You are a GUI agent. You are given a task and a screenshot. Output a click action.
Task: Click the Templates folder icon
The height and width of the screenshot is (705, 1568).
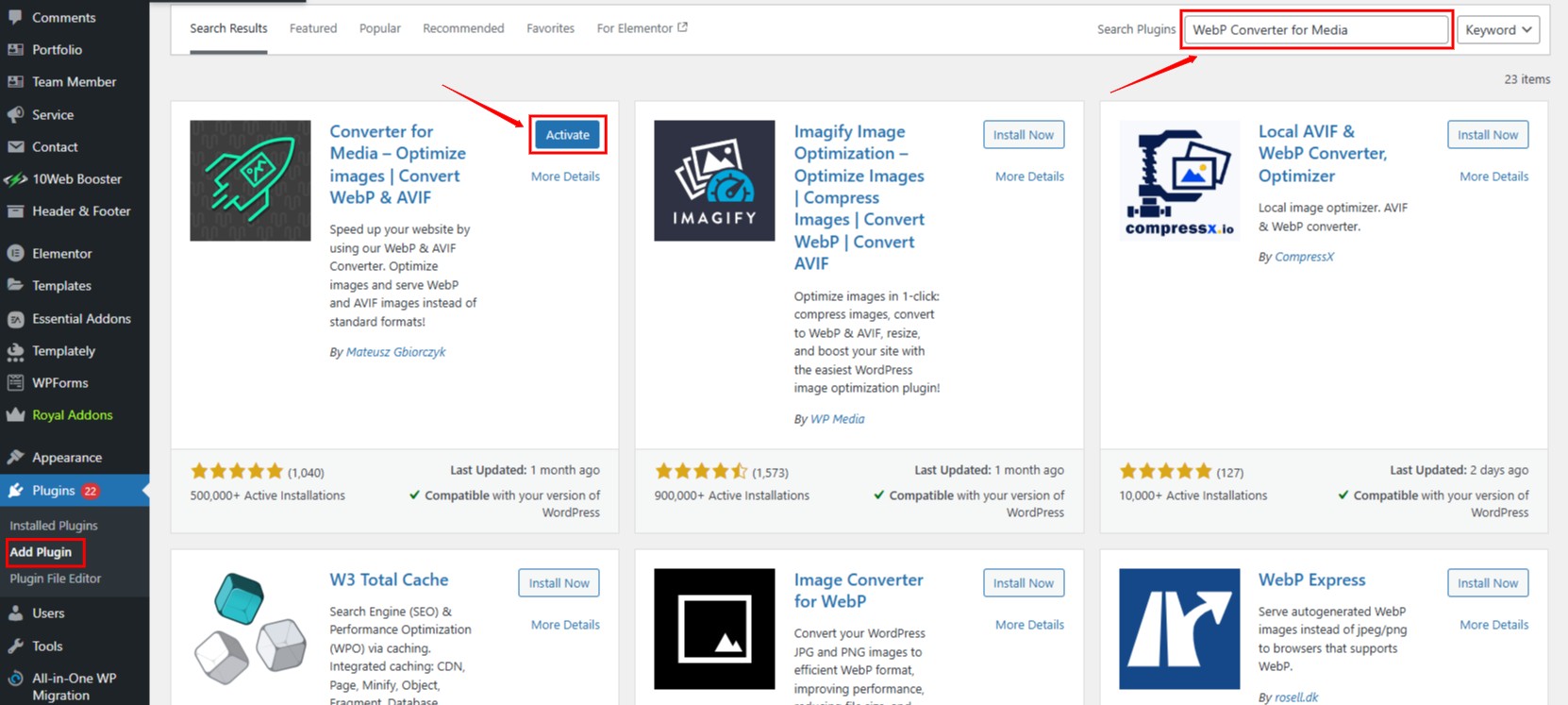(15, 285)
